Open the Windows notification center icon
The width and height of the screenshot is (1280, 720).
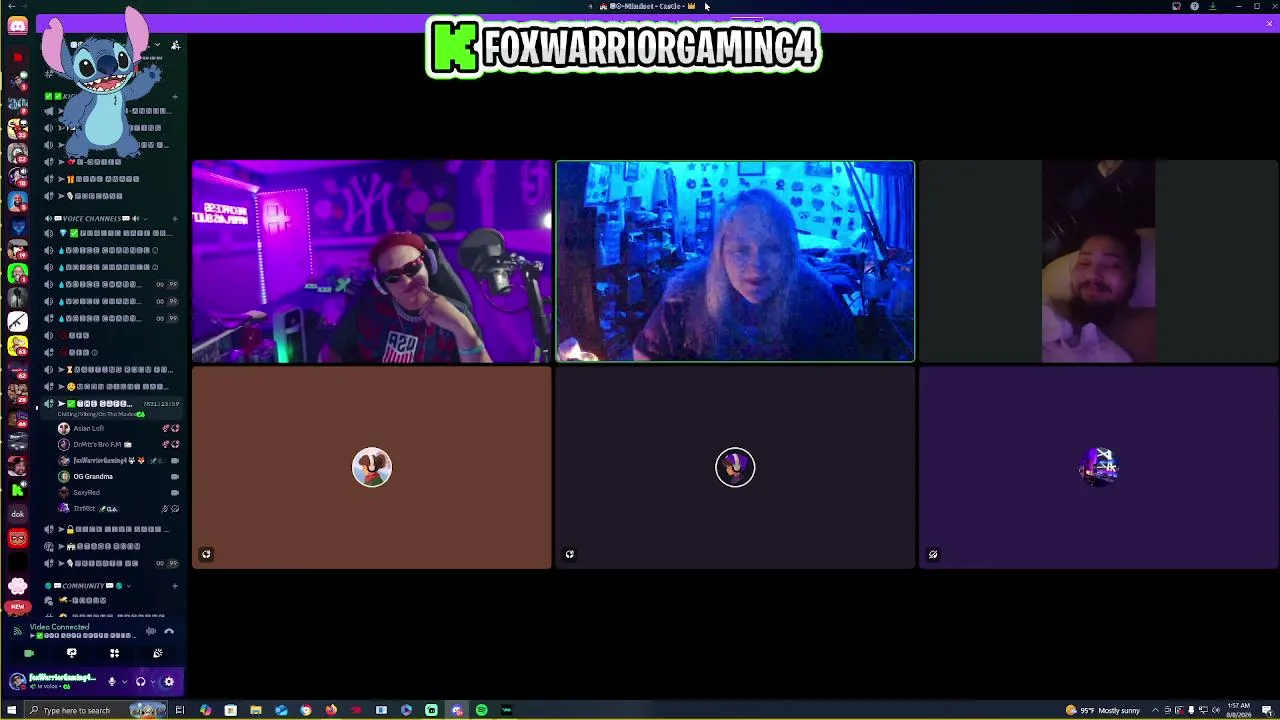[x=1267, y=710]
